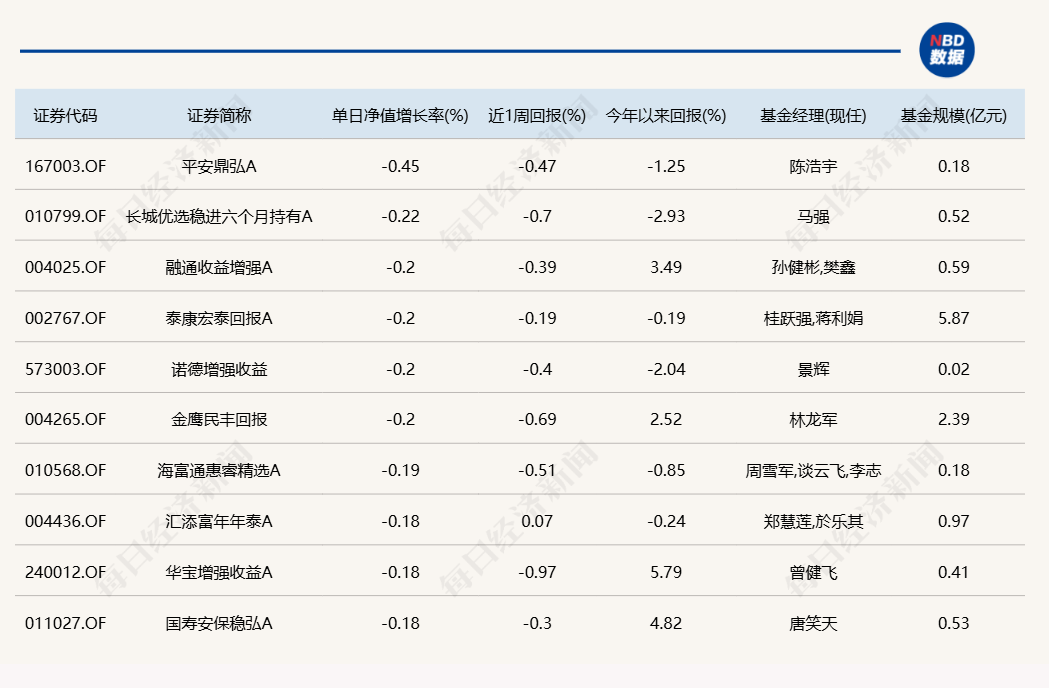Select code 011027.OF
Viewport: 1049px width, 688px height.
66,623
